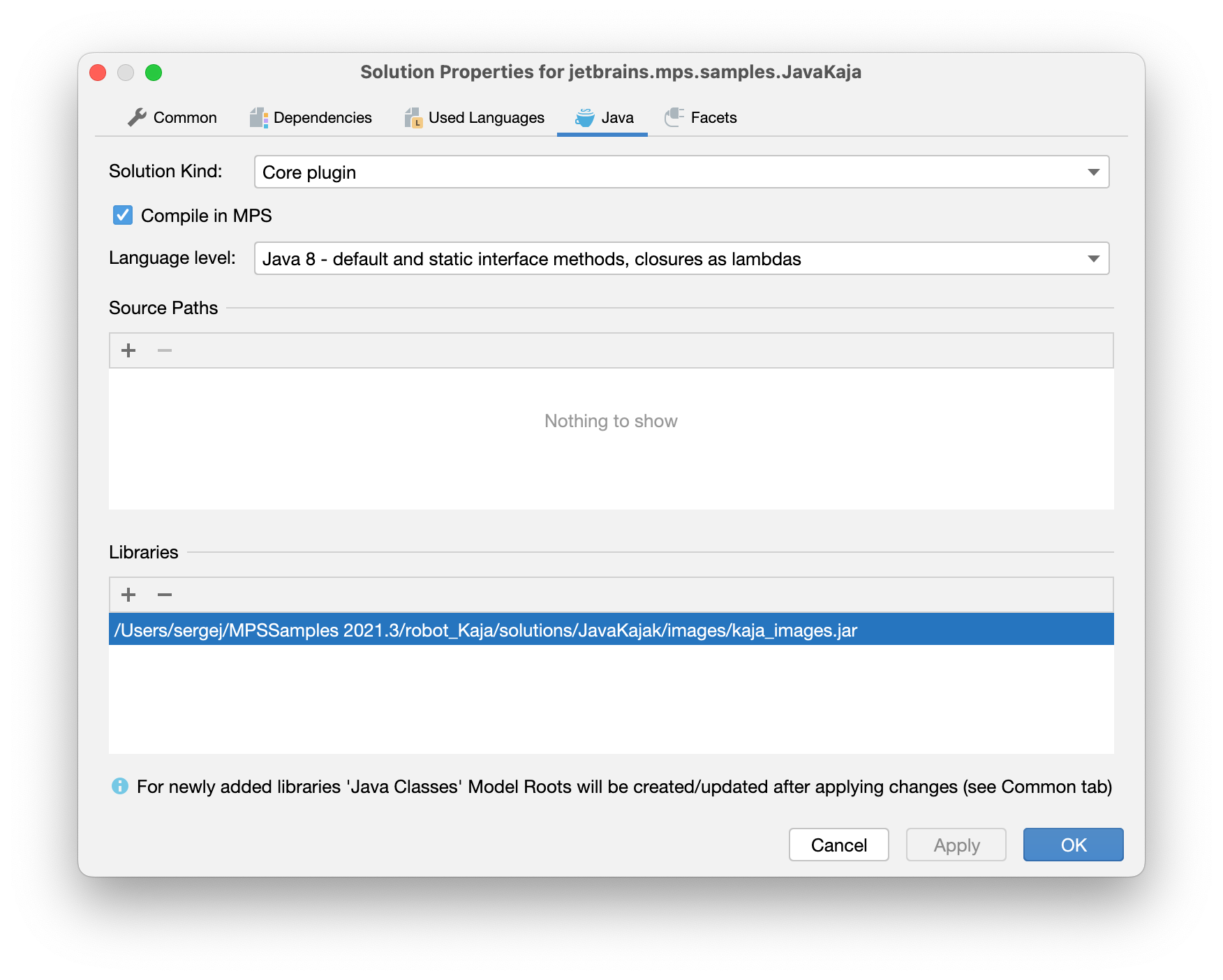Click the Used Languages tab icon
This screenshot has height=980, width=1223.
[414, 117]
